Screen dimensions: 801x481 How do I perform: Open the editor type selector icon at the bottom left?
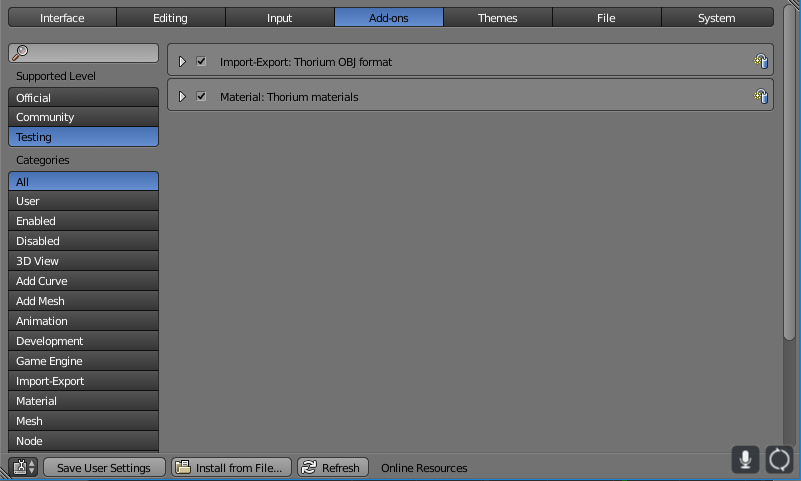[x=23, y=467]
